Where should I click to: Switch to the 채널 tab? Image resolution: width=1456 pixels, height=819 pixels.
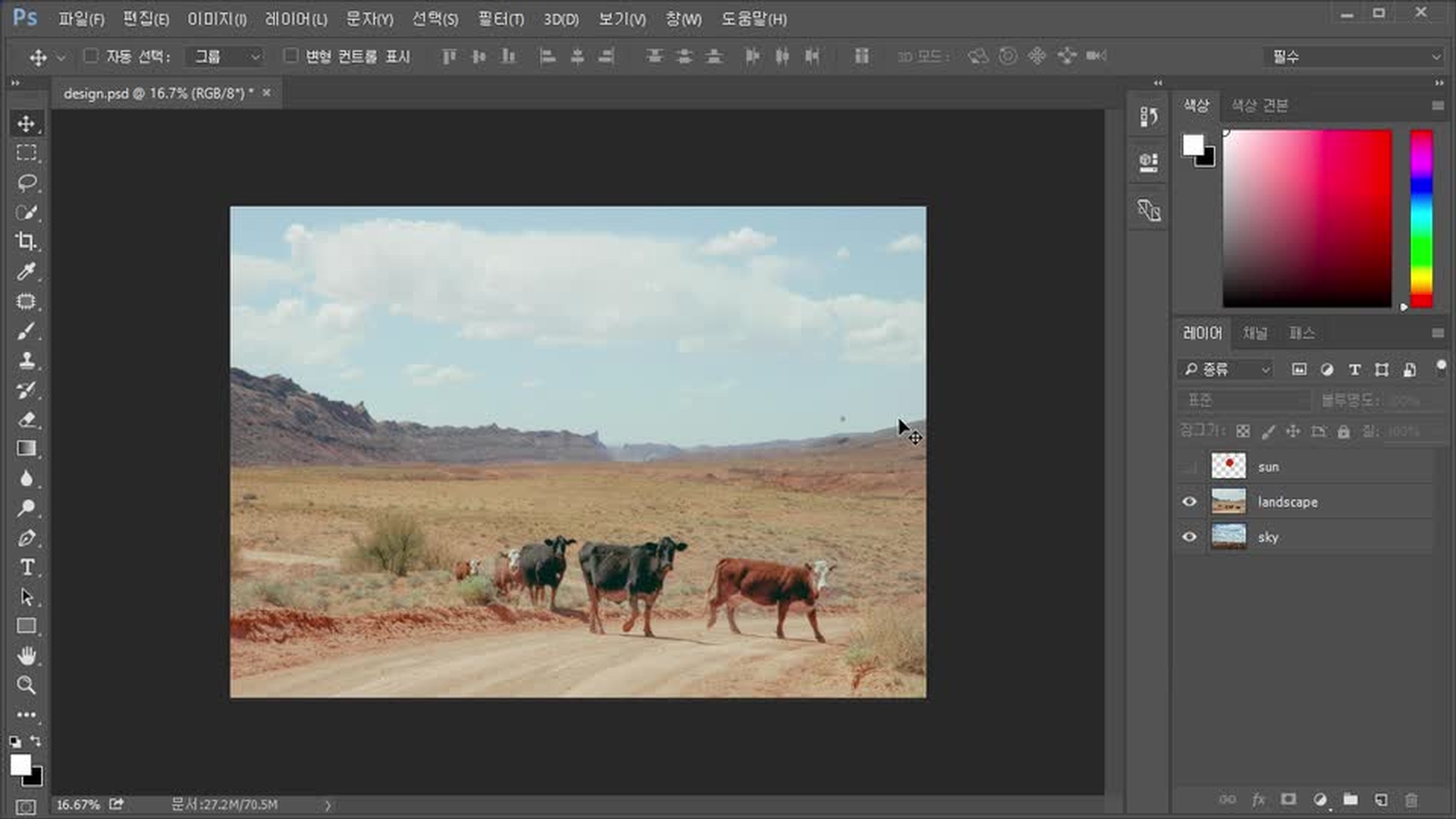pyautogui.click(x=1255, y=333)
